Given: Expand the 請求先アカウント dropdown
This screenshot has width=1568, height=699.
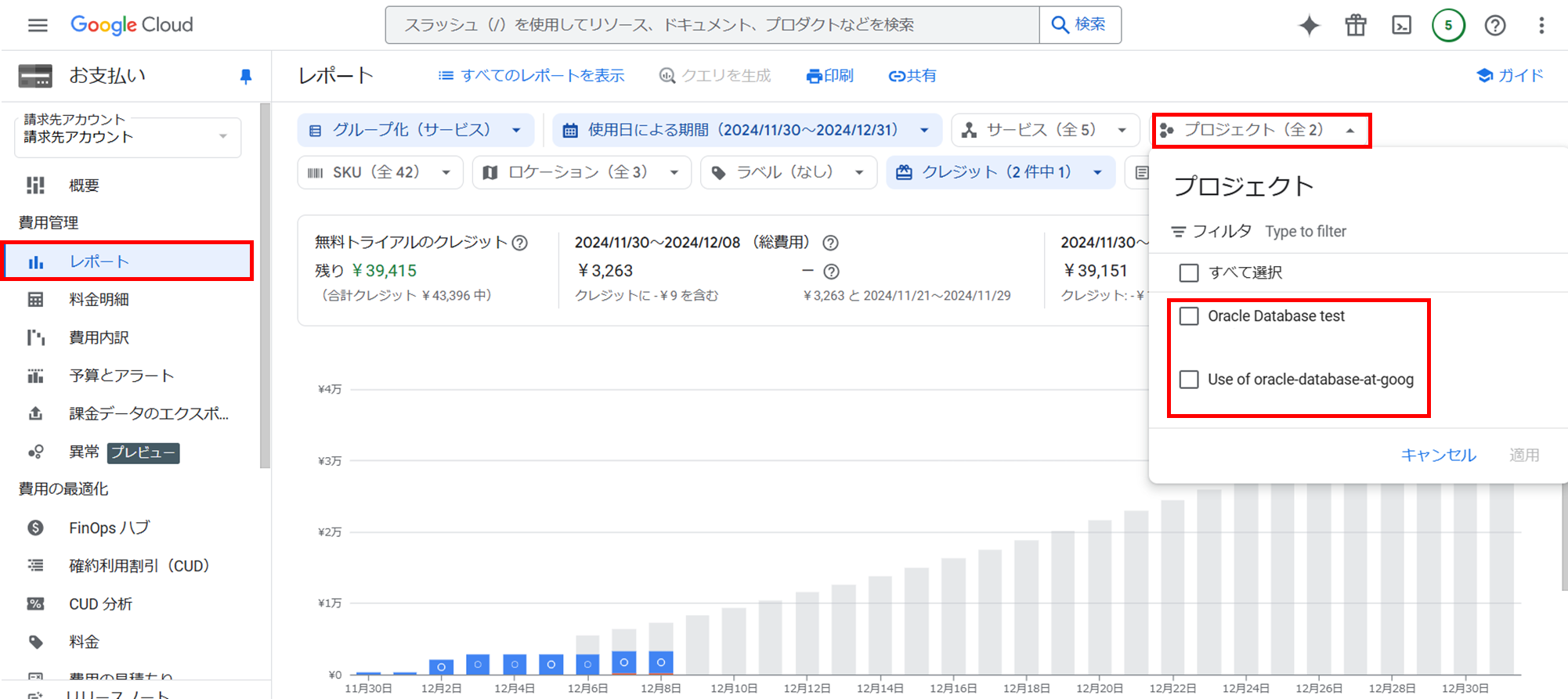Looking at the screenshot, I should click(128, 137).
